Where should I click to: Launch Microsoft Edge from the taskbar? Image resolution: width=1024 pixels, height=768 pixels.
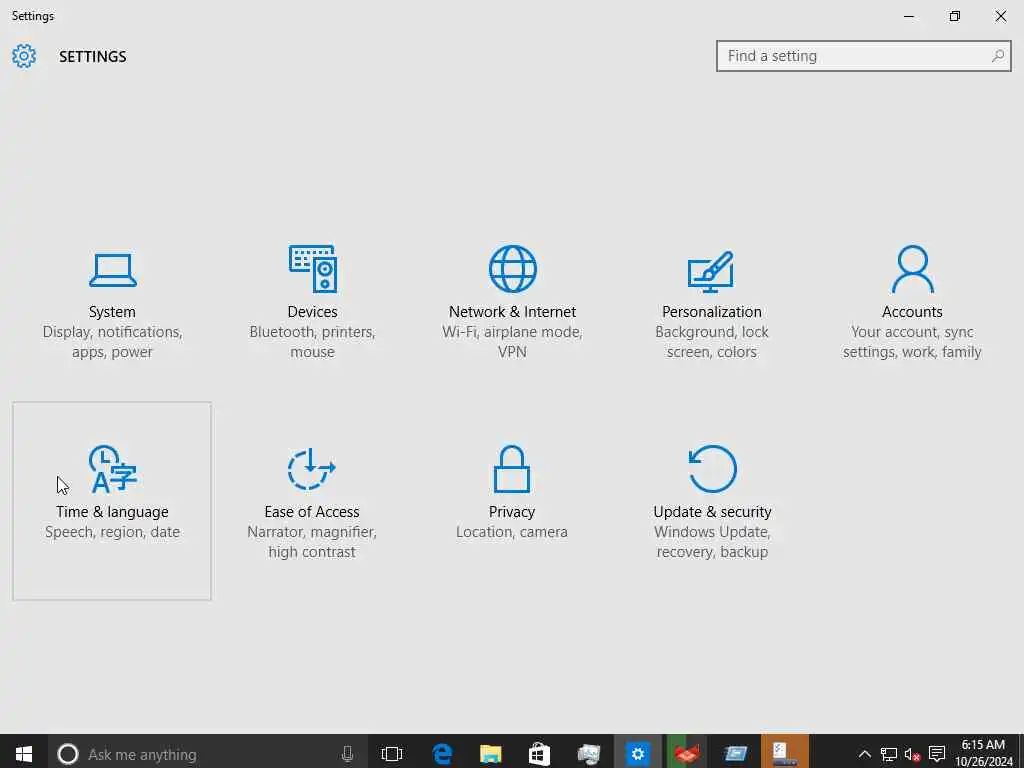(x=442, y=754)
